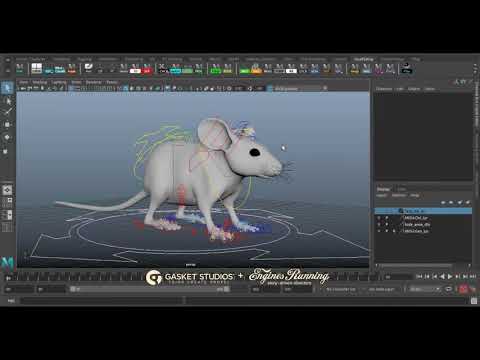Open the Options menu in layer editor
The width and height of the screenshot is (480, 360).
click(399, 195)
